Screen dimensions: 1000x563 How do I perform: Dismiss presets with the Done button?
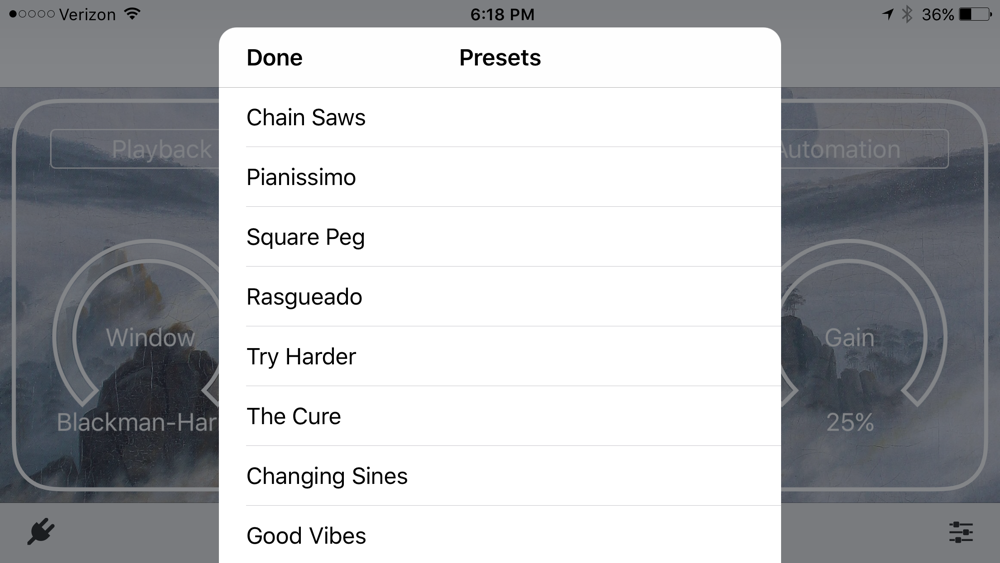pyautogui.click(x=274, y=57)
